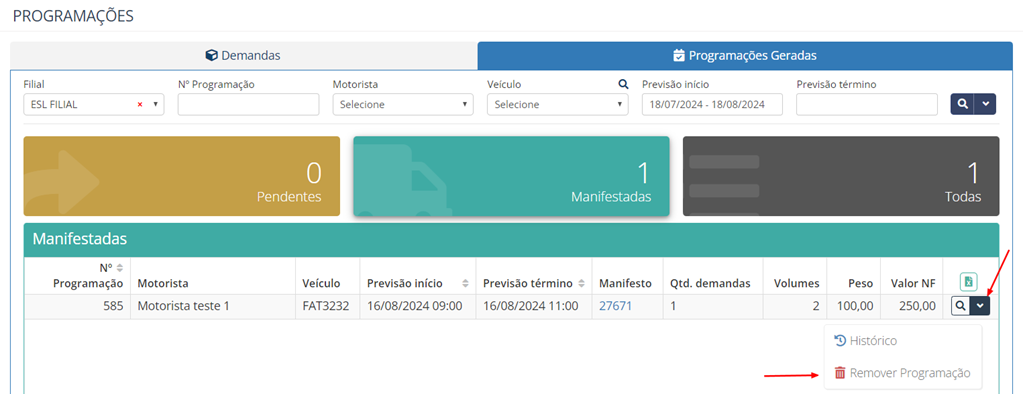
Task: Open the Programações Geradas tab
Action: tap(744, 55)
